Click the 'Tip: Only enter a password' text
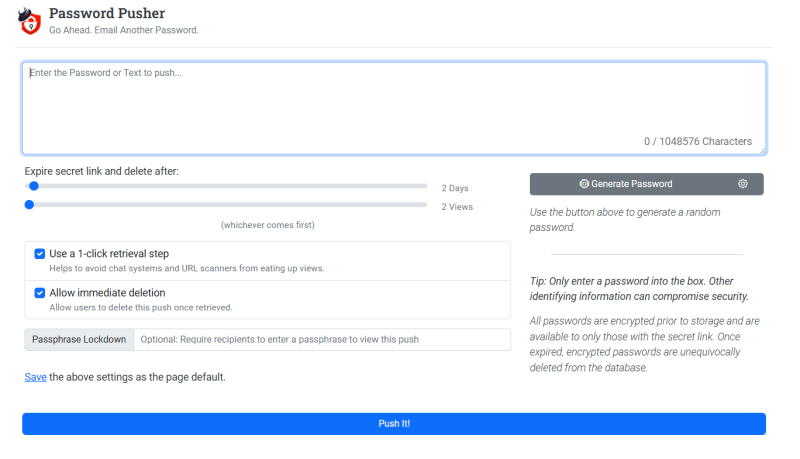The height and width of the screenshot is (459, 800). [639, 289]
